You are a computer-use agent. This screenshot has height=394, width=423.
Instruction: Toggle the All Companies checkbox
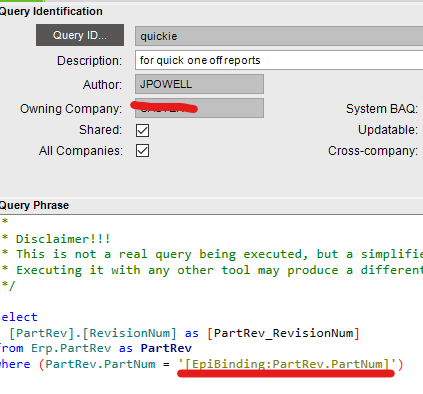[x=142, y=151]
